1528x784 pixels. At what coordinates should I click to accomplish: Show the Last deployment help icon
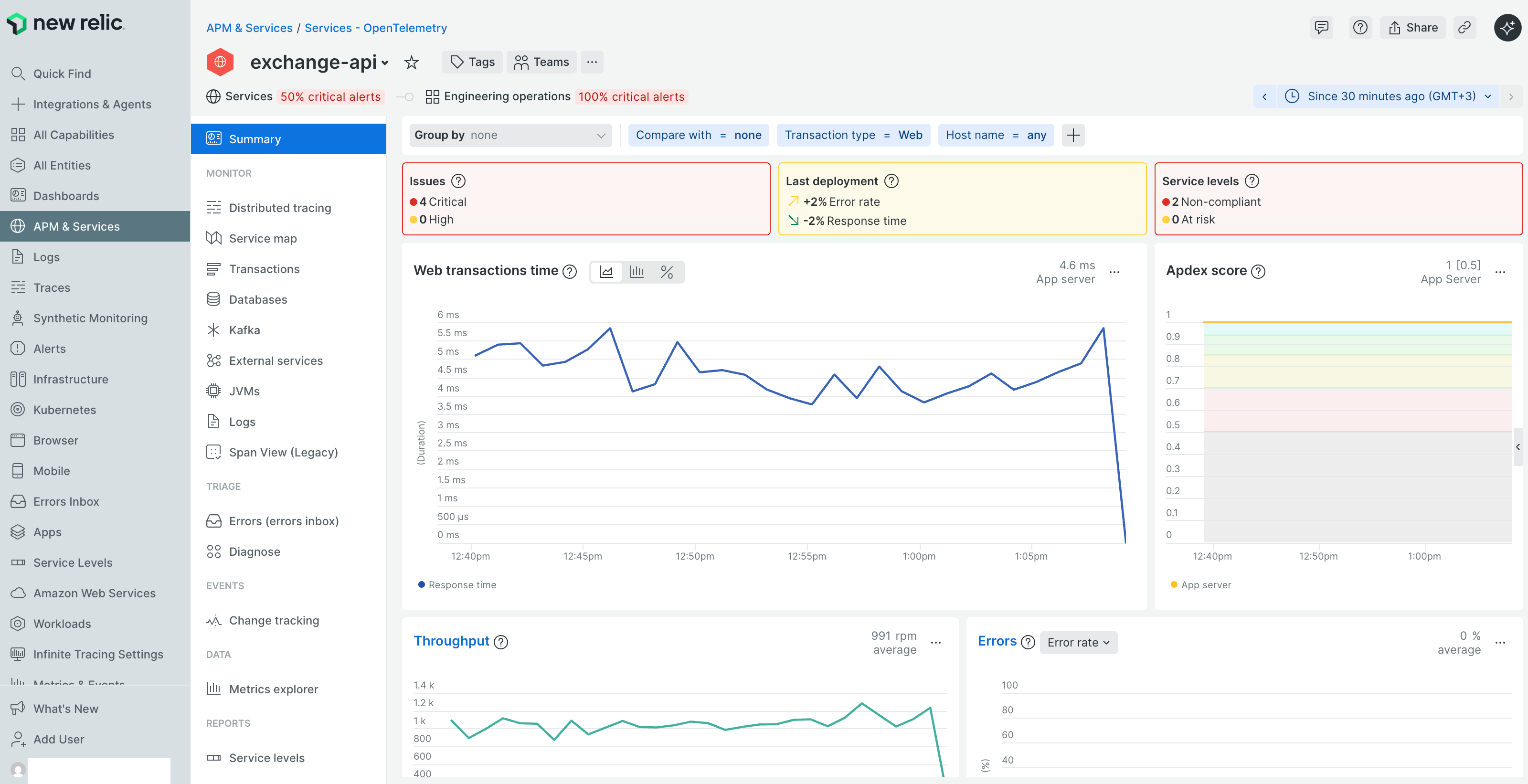click(891, 181)
